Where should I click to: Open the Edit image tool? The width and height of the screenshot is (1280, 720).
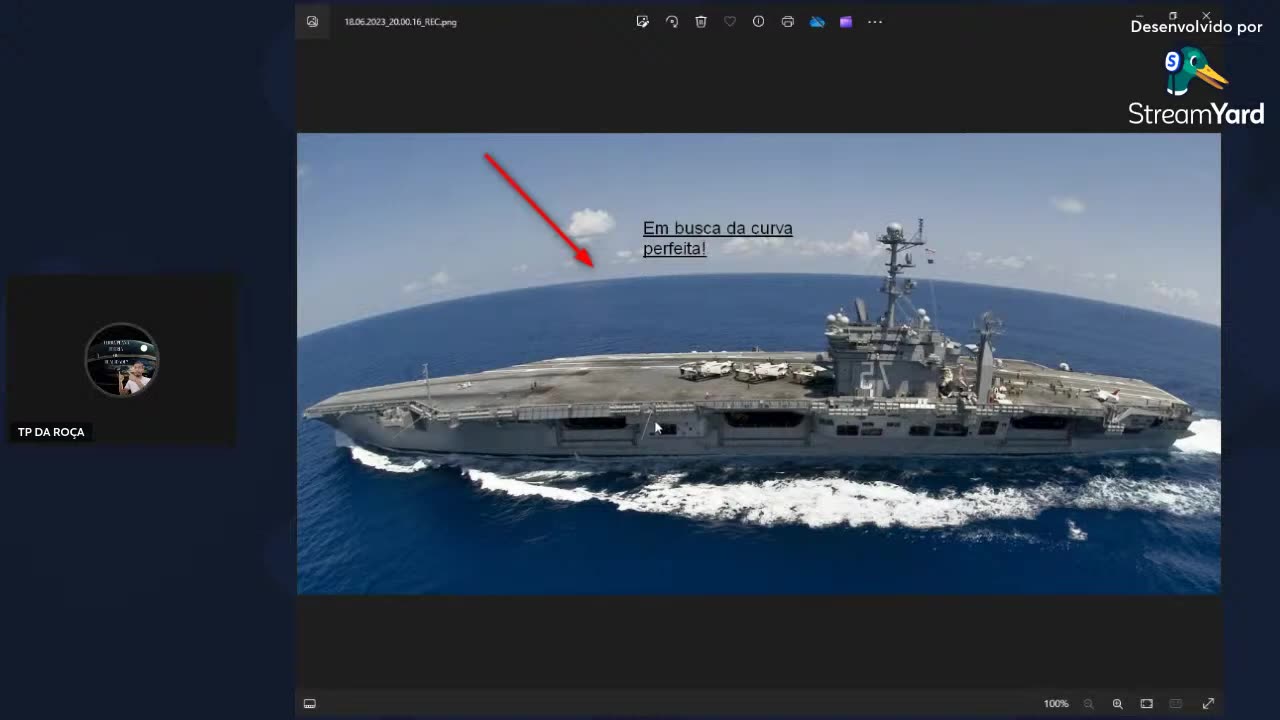(x=643, y=21)
